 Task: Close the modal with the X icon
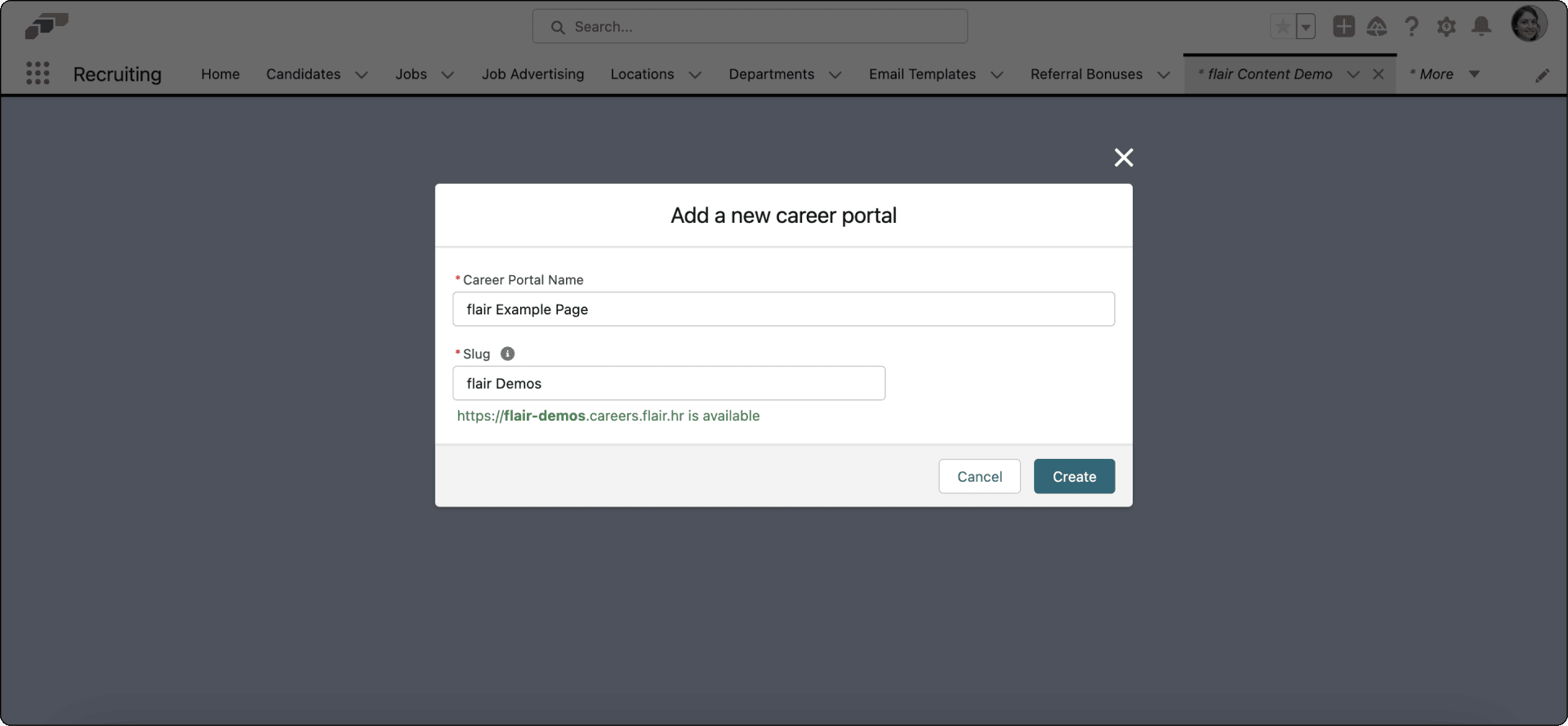(x=1124, y=158)
